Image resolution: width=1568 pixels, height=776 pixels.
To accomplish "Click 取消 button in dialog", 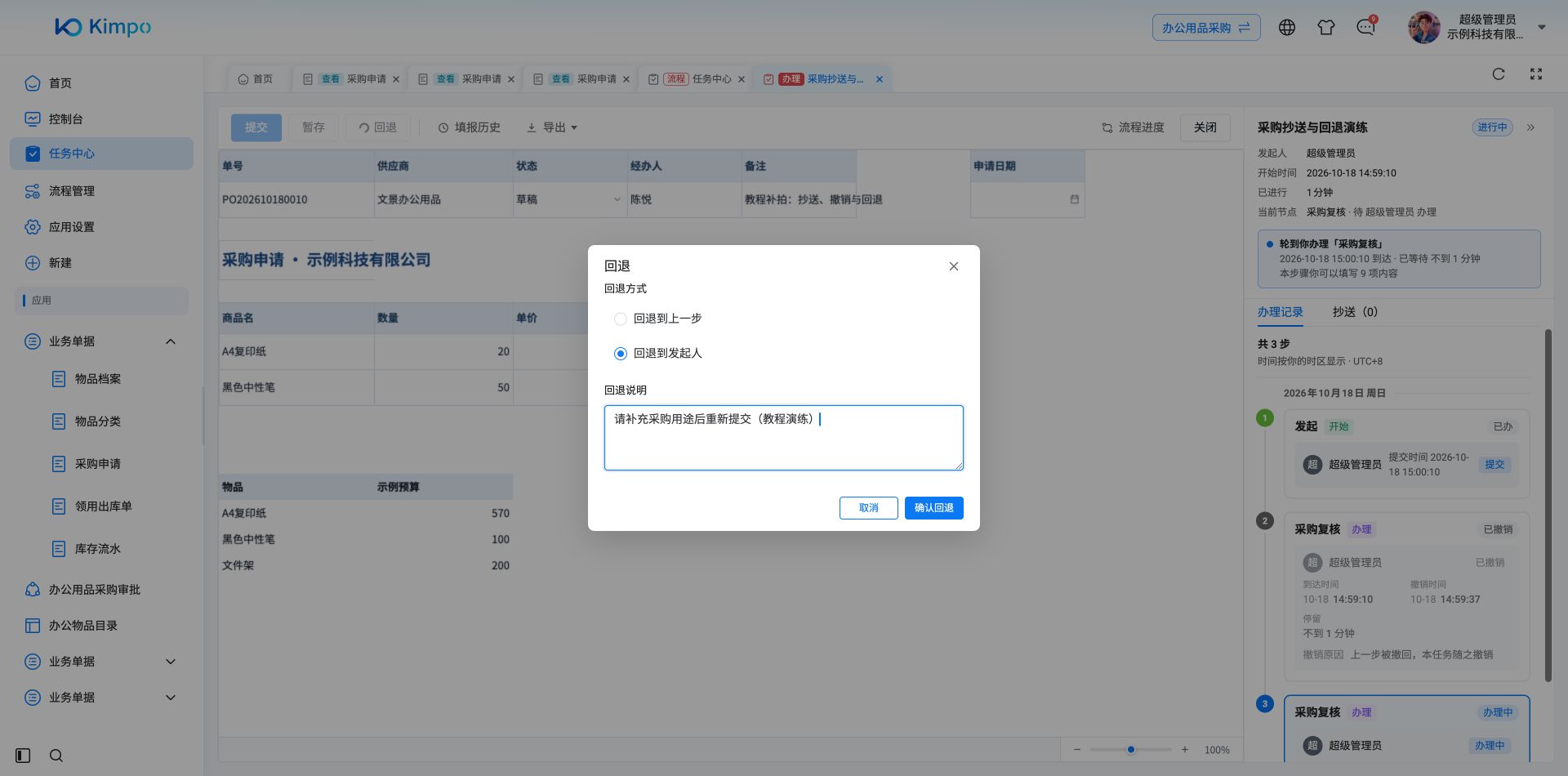I will (869, 508).
